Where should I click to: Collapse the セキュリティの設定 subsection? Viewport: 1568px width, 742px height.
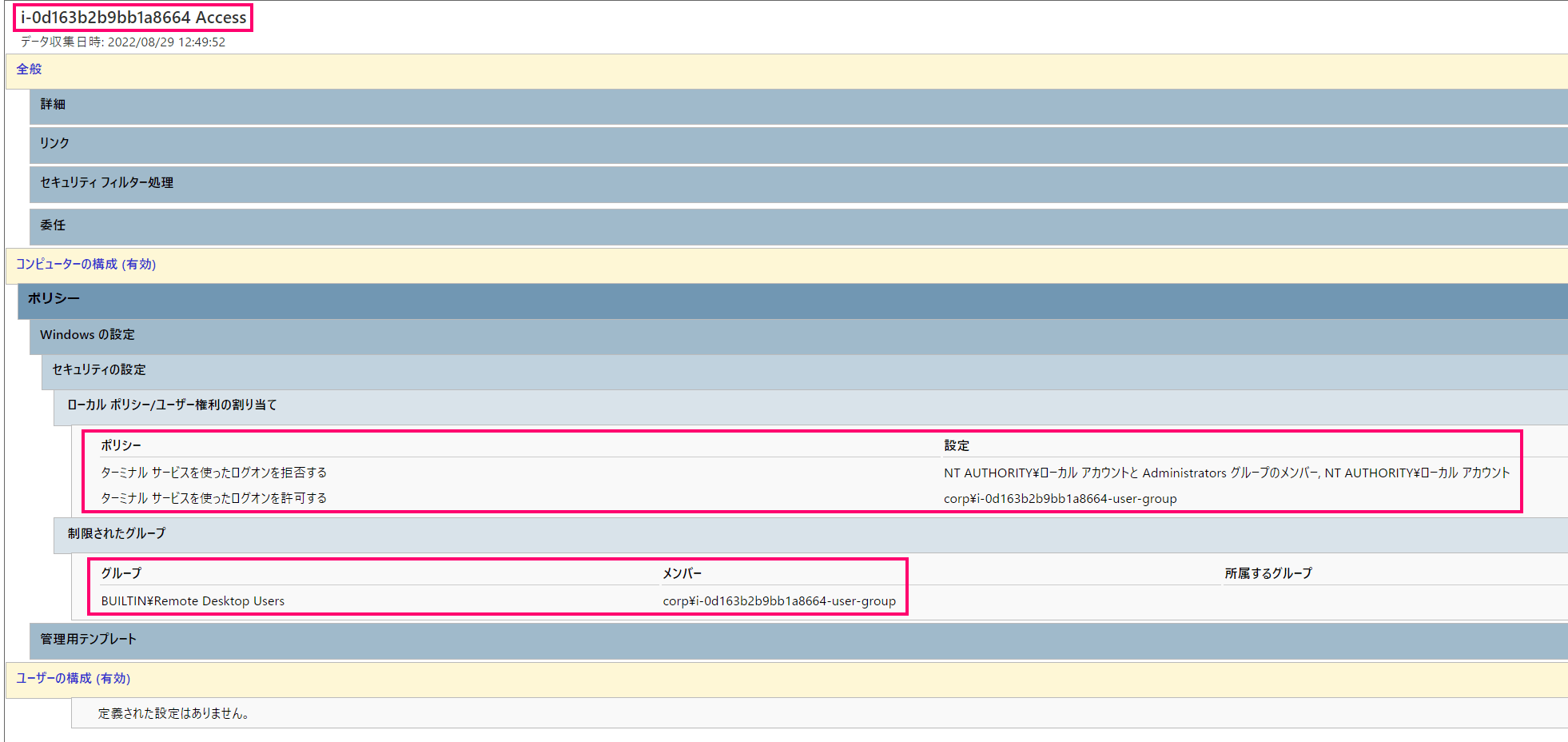[96, 370]
